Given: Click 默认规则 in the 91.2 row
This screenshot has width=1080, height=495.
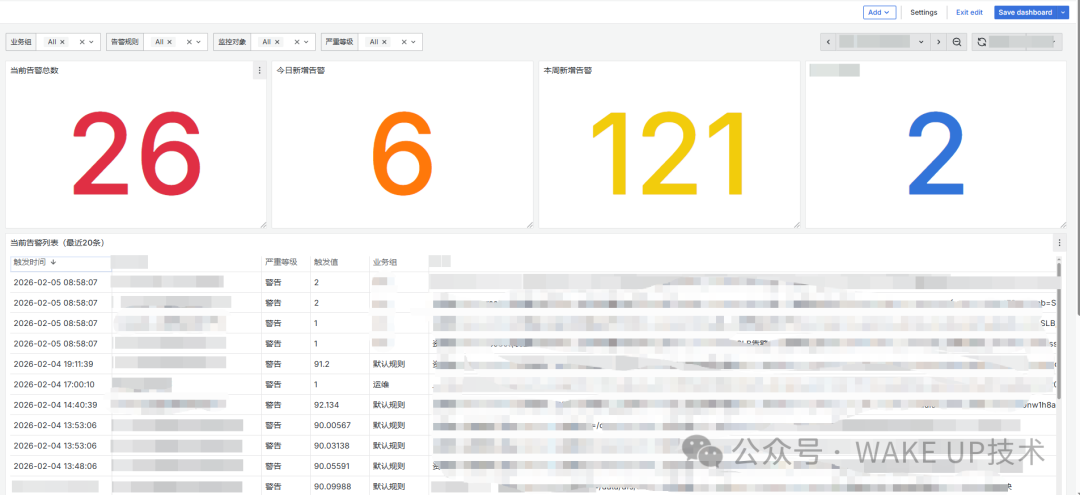Looking at the screenshot, I should 389,364.
